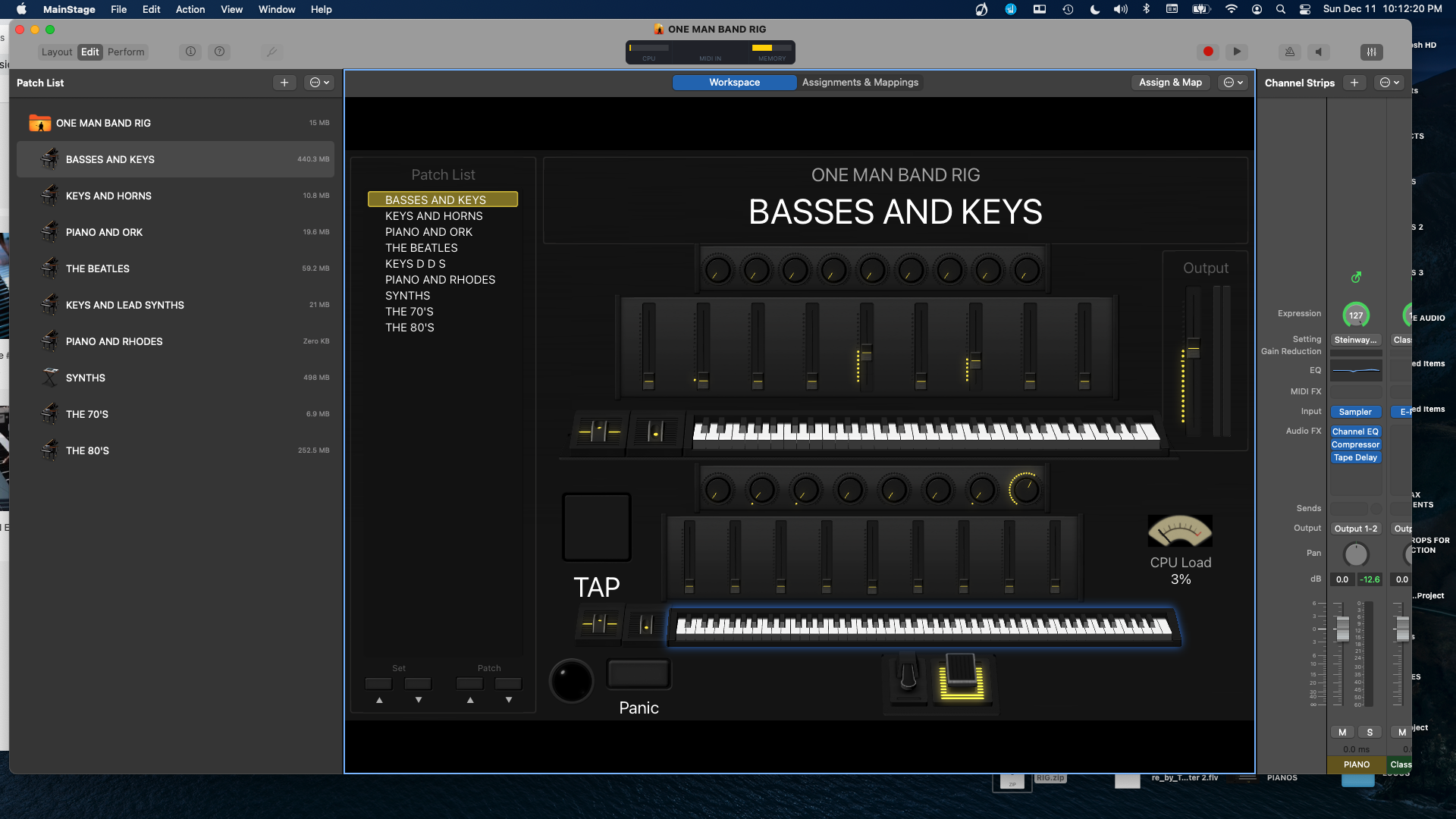1456x819 pixels.
Task: Open the Tuner icon in toolbar
Action: pyautogui.click(x=1290, y=52)
